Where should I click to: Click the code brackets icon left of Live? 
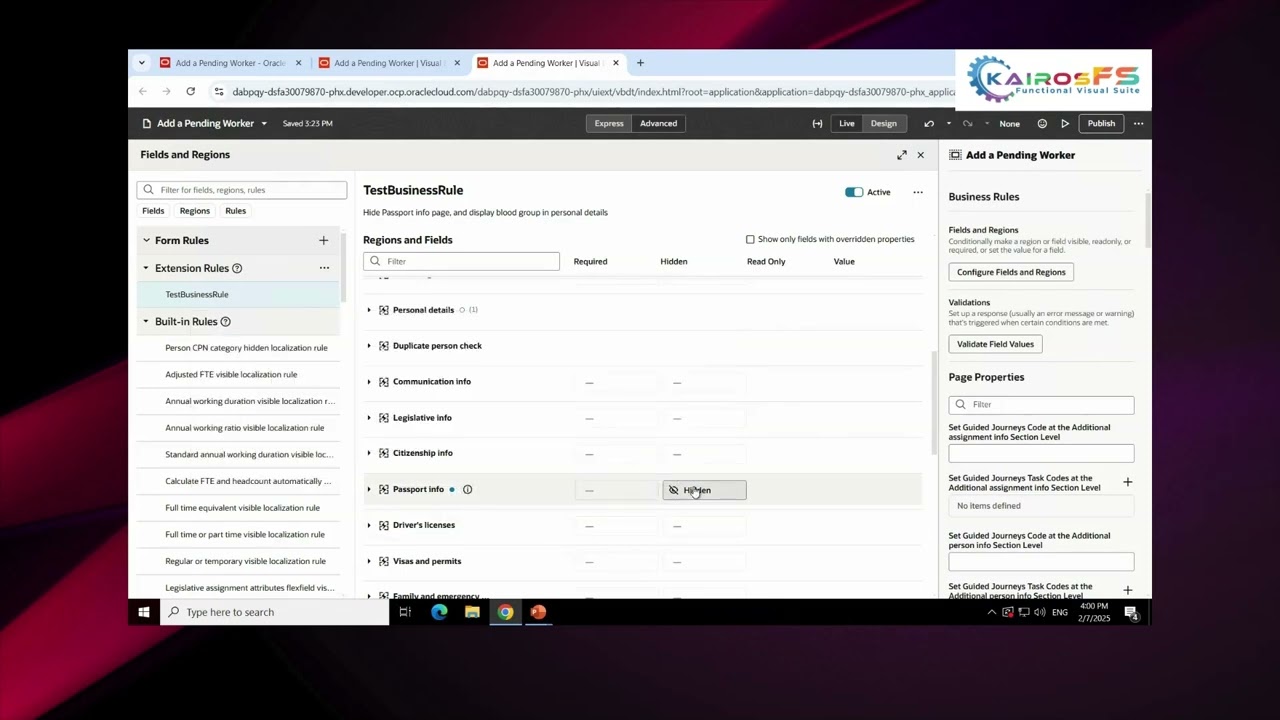(817, 123)
